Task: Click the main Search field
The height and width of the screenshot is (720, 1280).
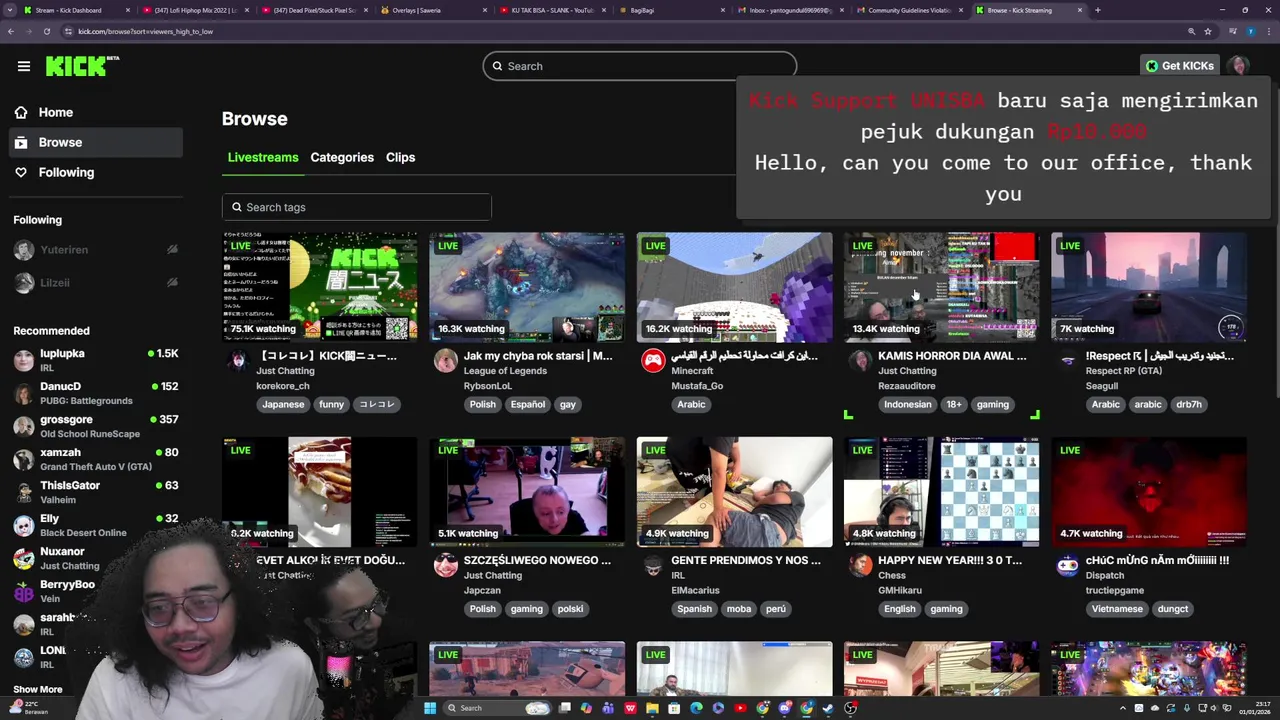Action: [640, 66]
